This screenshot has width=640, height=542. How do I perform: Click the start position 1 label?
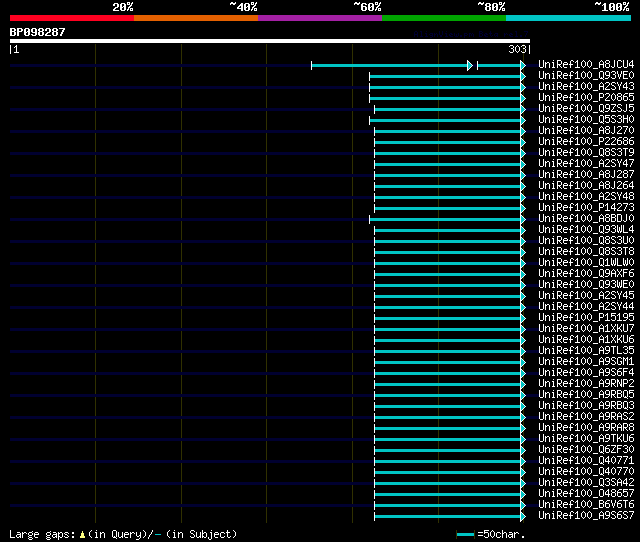[16, 49]
